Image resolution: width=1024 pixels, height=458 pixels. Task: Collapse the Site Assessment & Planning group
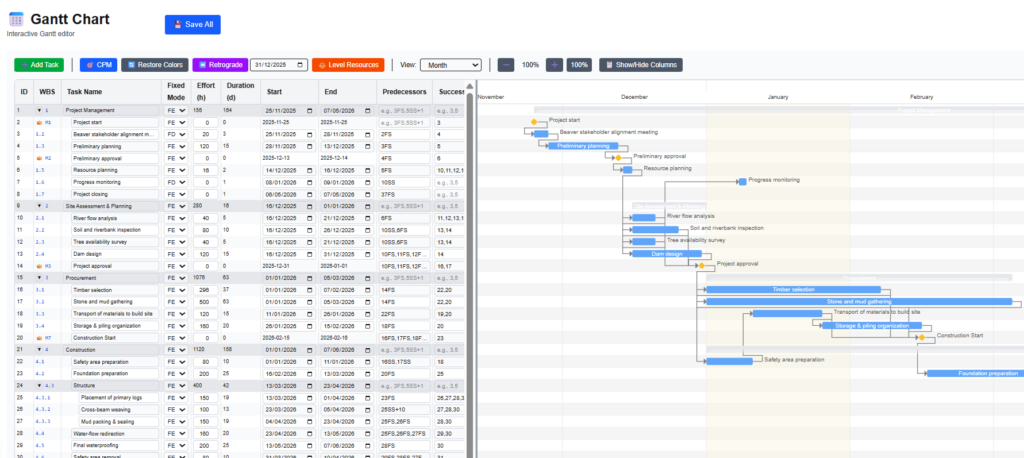pyautogui.click(x=39, y=205)
